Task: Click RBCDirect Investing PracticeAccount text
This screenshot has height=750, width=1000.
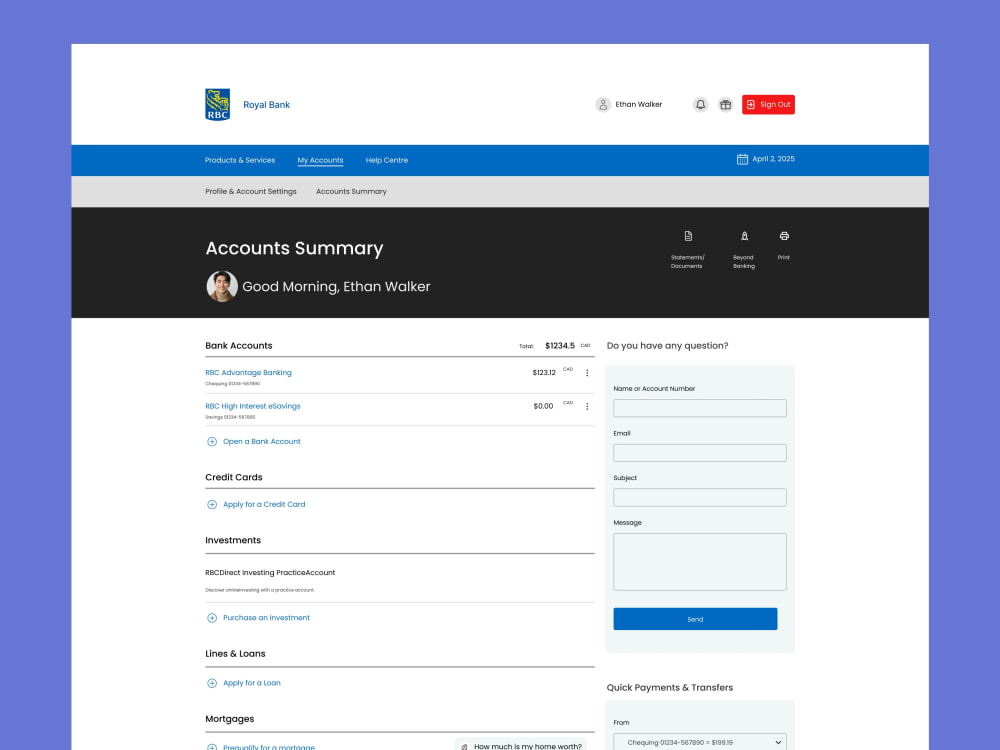Action: tap(270, 573)
